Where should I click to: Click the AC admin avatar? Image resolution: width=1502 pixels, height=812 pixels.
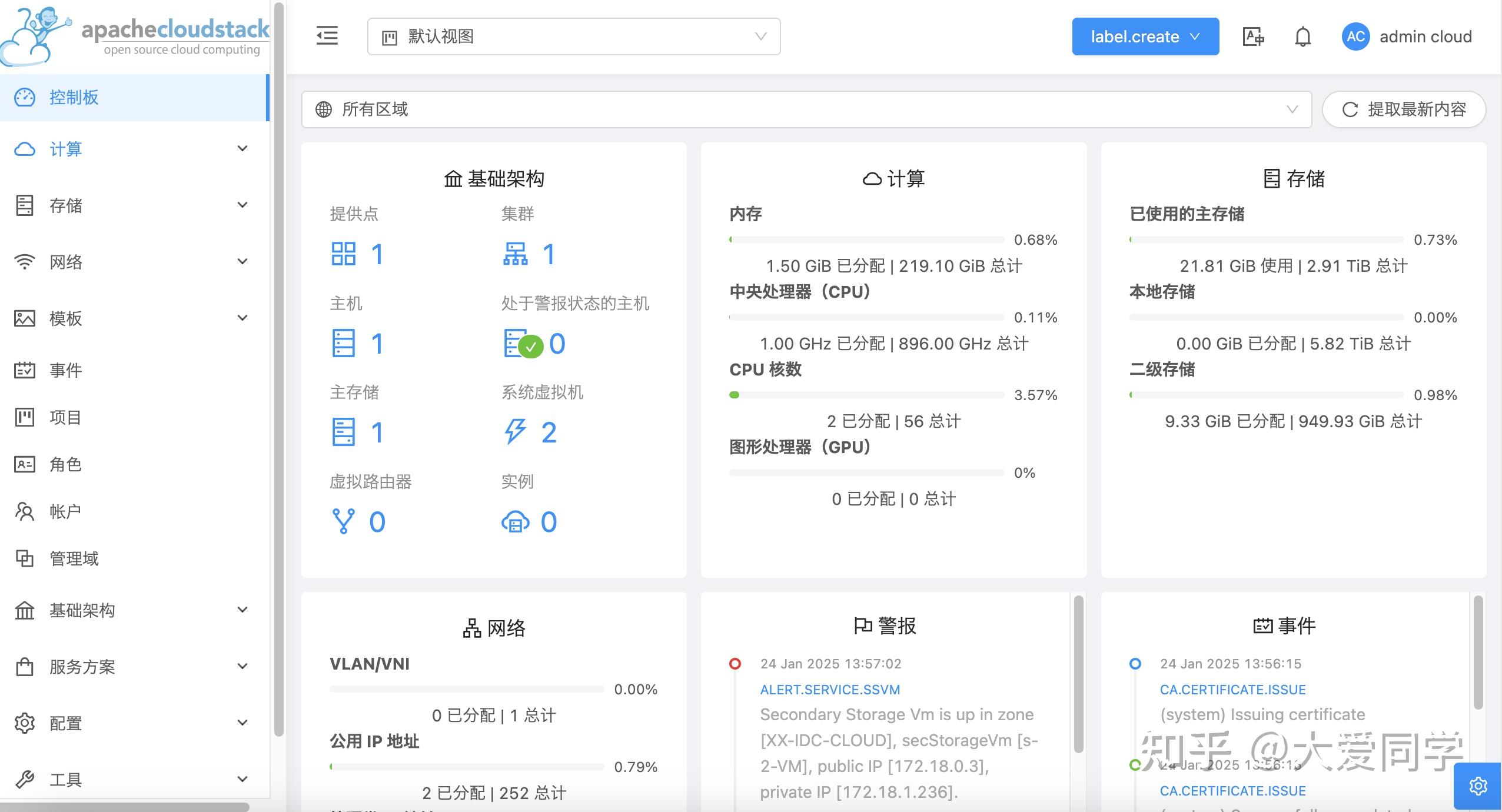(x=1356, y=36)
